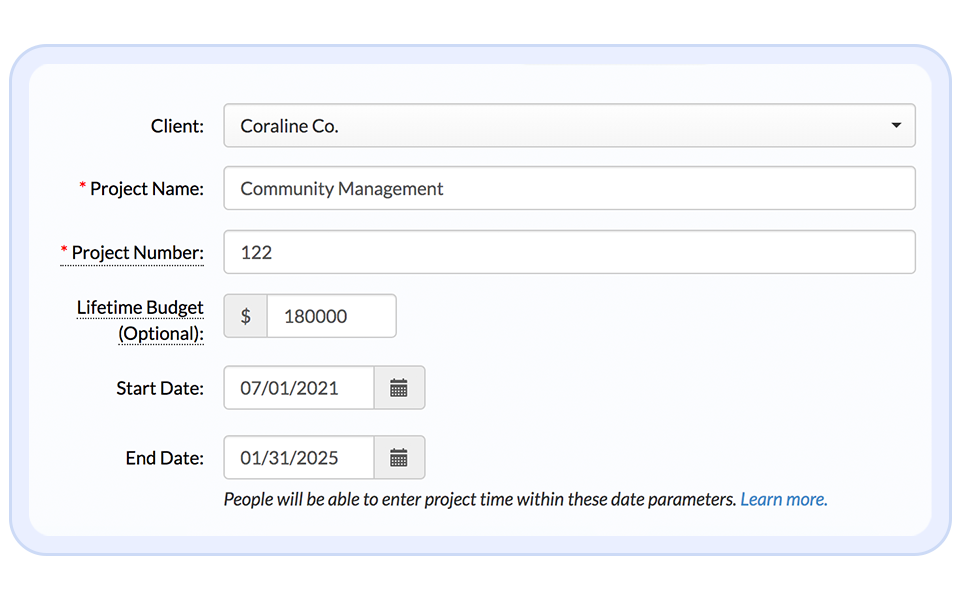Screen dimensions: 960x600
Task: Click the calendar icon beside 01/31/2025
Action: tap(399, 457)
